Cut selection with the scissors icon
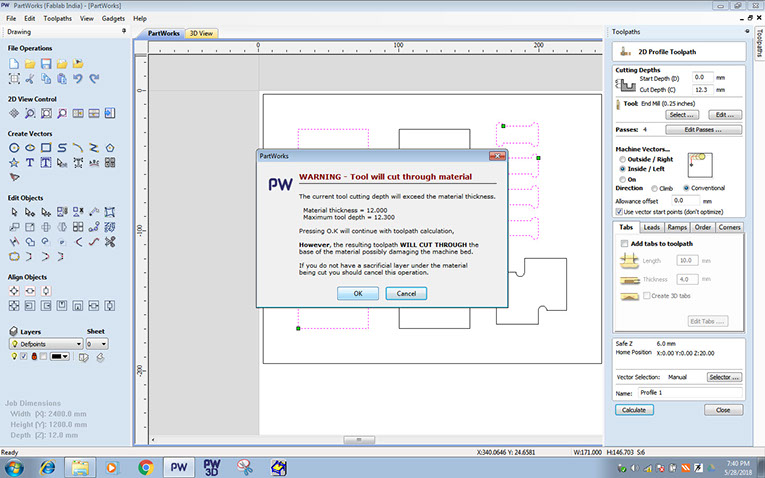 [30, 79]
